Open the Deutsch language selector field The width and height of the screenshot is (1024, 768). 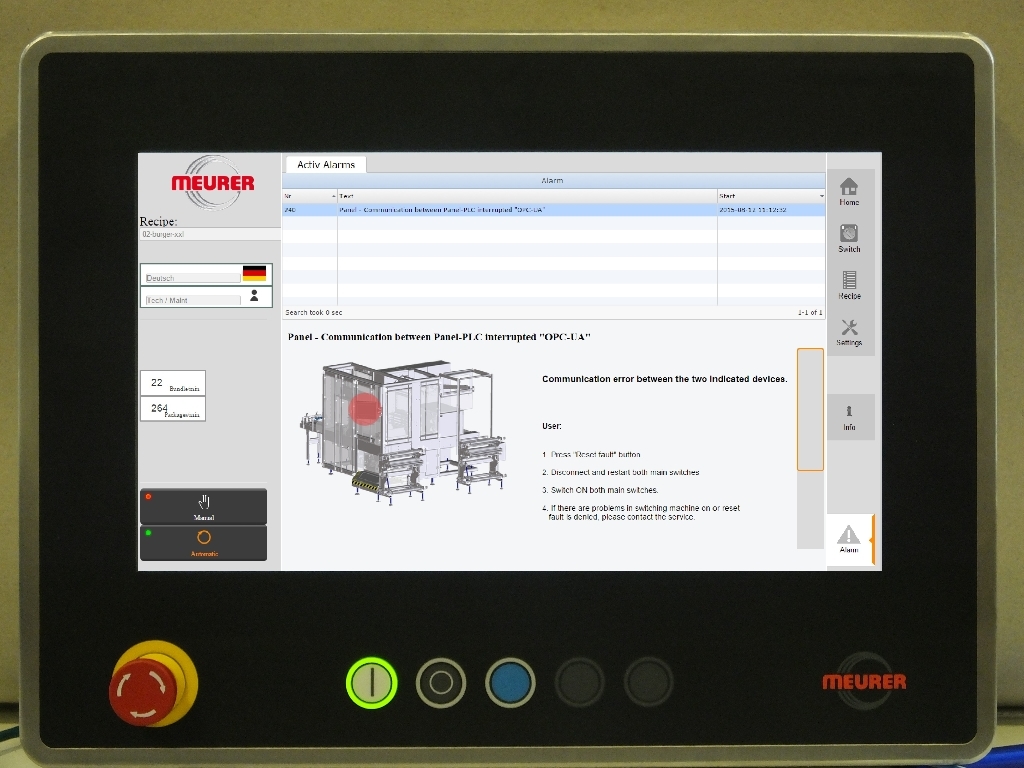192,278
